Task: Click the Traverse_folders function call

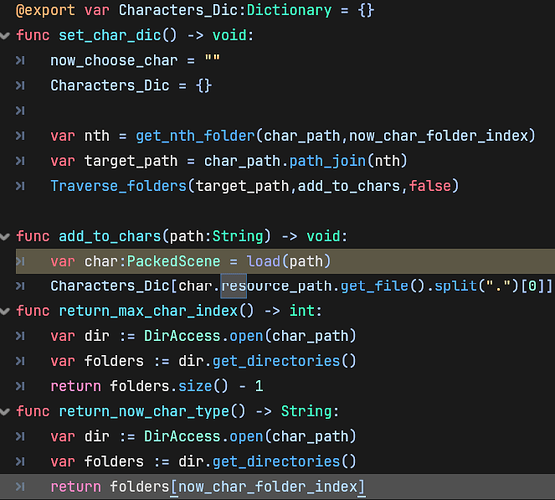Action: [x=119, y=186]
